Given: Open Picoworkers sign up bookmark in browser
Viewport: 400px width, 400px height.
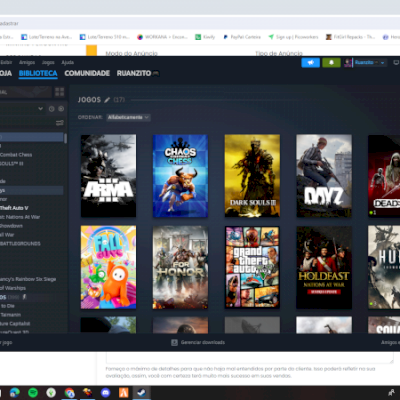Looking at the screenshot, I should (293, 37).
